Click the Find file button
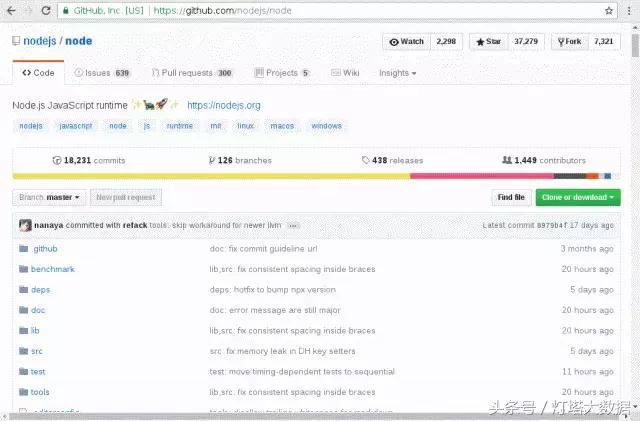Viewport: 640px width, 421px height. [511, 197]
